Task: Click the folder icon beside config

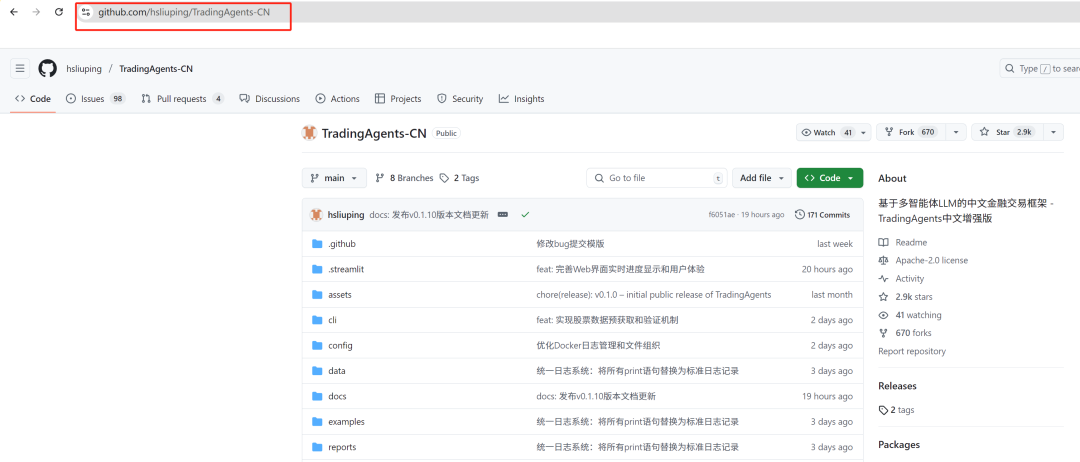Action: click(x=317, y=346)
